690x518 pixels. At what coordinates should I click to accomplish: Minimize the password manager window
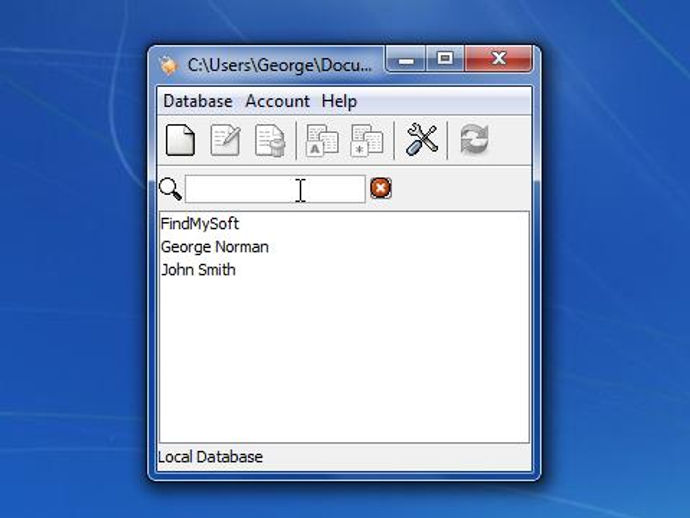tap(406, 59)
